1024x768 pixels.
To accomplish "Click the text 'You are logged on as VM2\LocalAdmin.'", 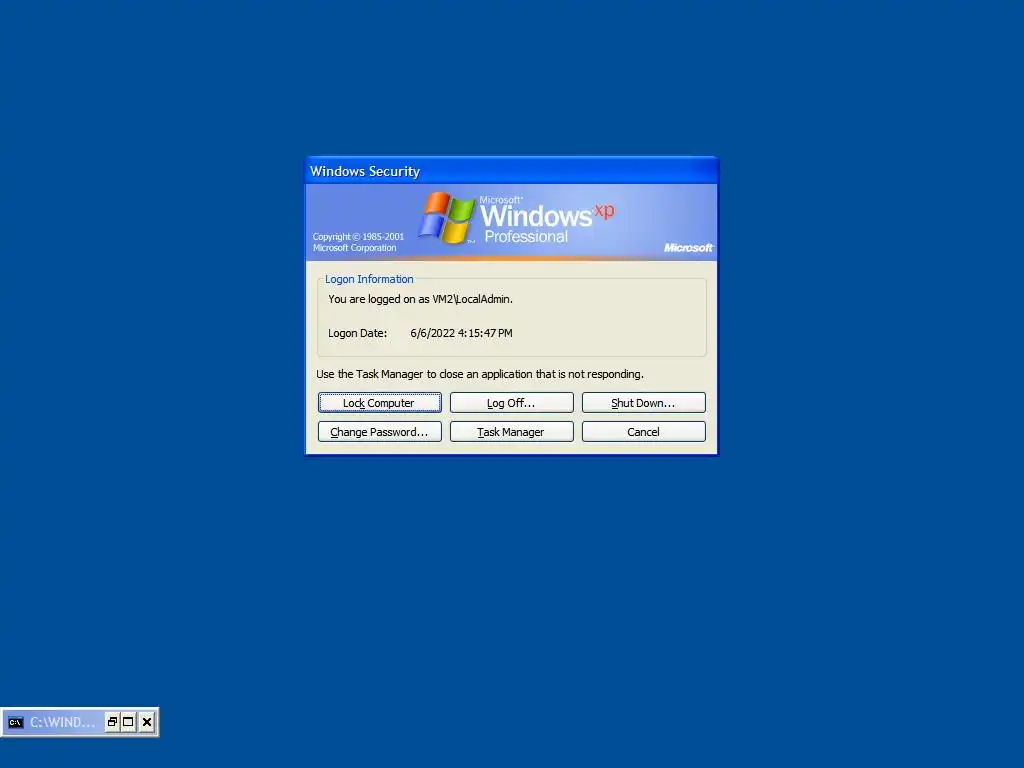I will click(x=420, y=299).
